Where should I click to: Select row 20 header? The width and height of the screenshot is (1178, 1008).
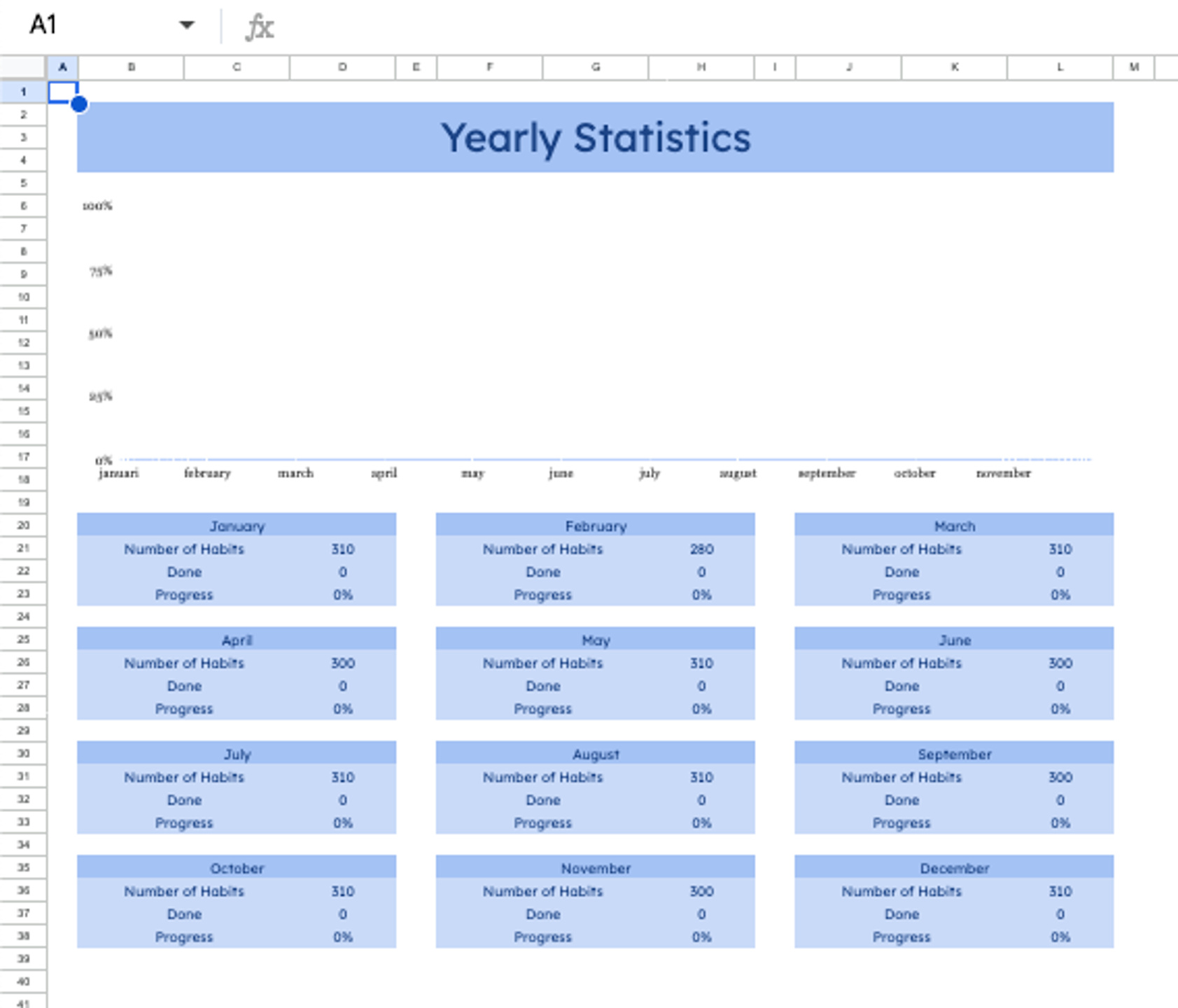(x=23, y=525)
